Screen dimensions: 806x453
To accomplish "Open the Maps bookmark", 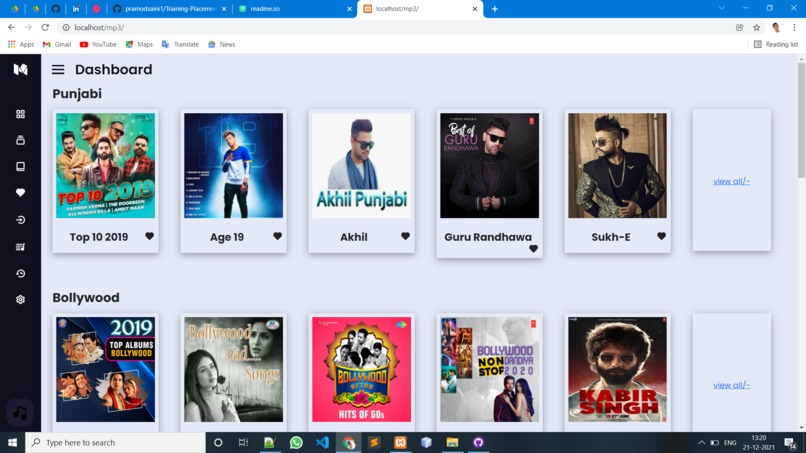I will click(x=139, y=44).
